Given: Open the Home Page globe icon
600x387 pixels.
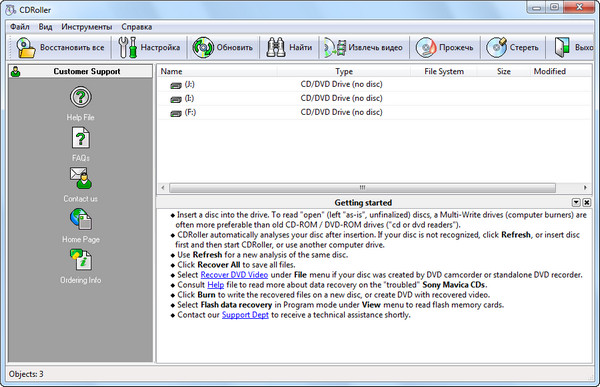Looking at the screenshot, I should pyautogui.click(x=80, y=219).
